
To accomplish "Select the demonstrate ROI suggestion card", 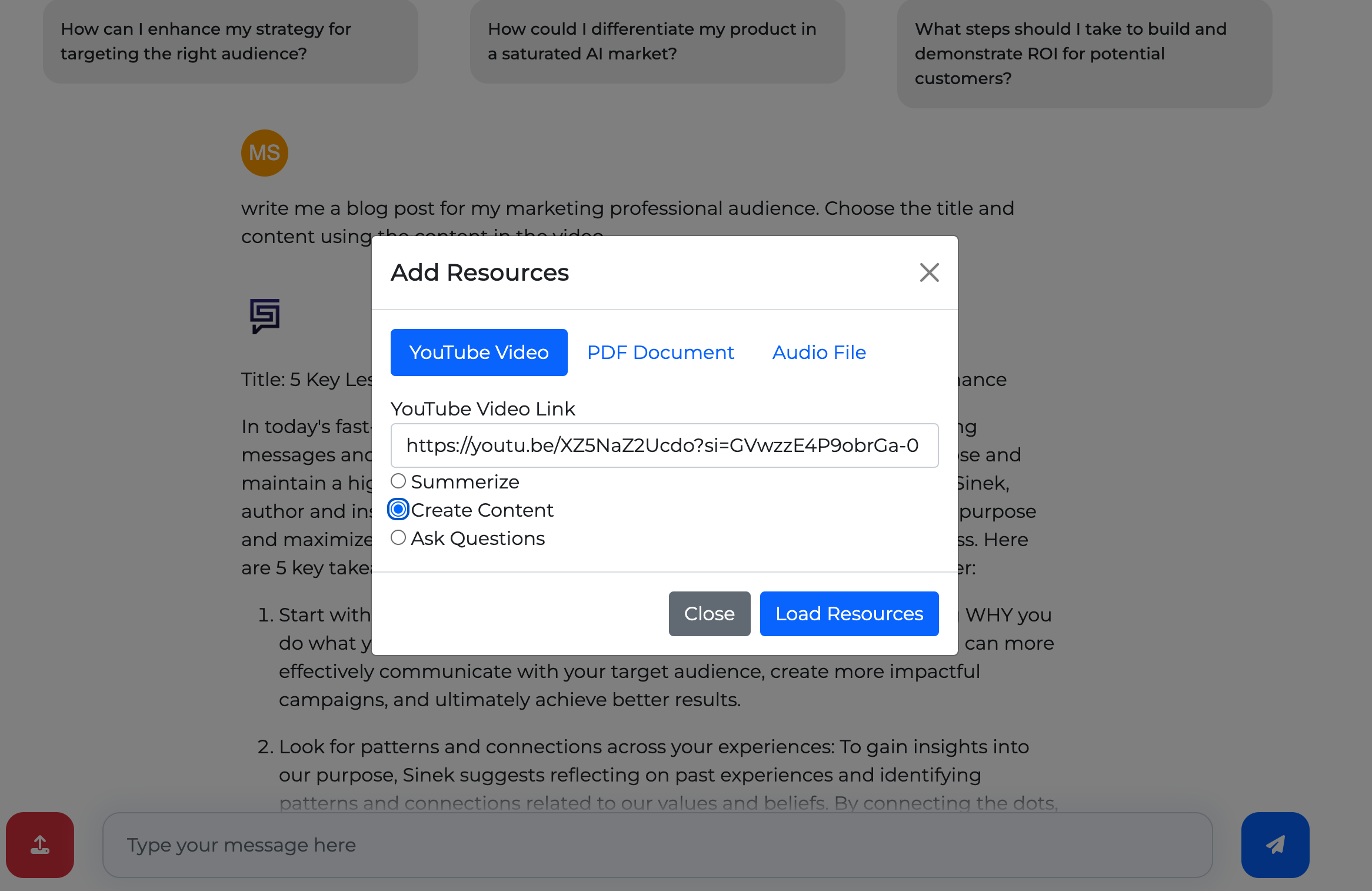I will 1084,54.
